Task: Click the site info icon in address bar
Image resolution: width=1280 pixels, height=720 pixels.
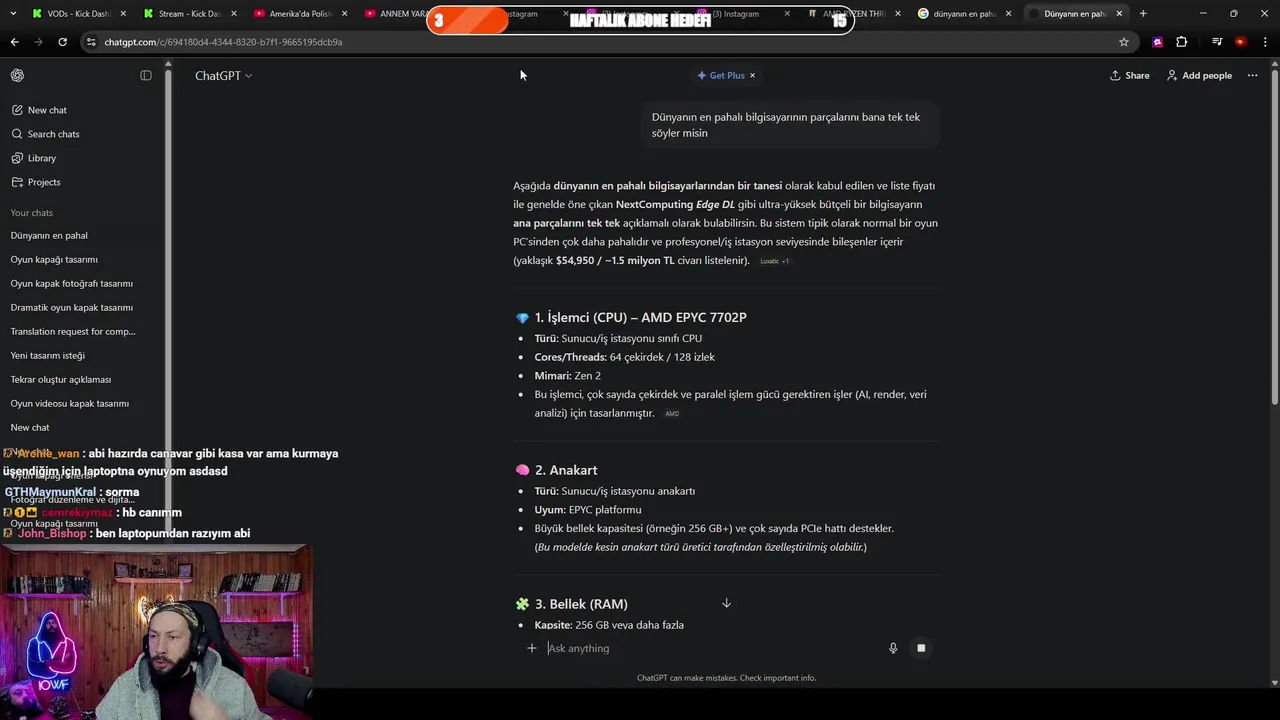Action: tap(91, 42)
